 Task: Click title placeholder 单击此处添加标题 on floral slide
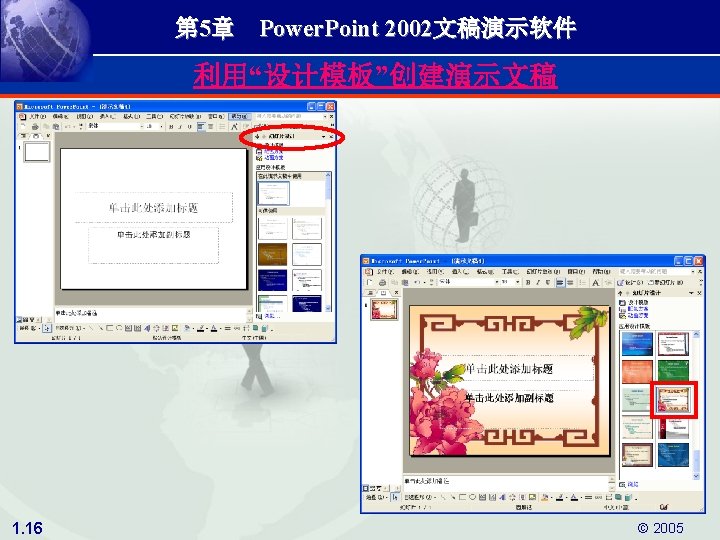click(509, 368)
